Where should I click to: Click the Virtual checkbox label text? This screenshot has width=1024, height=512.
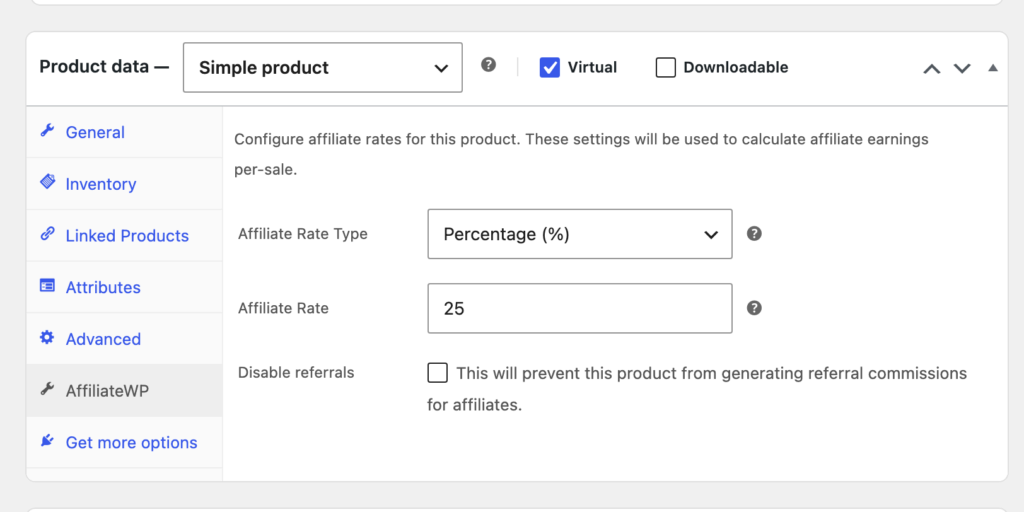(592, 67)
